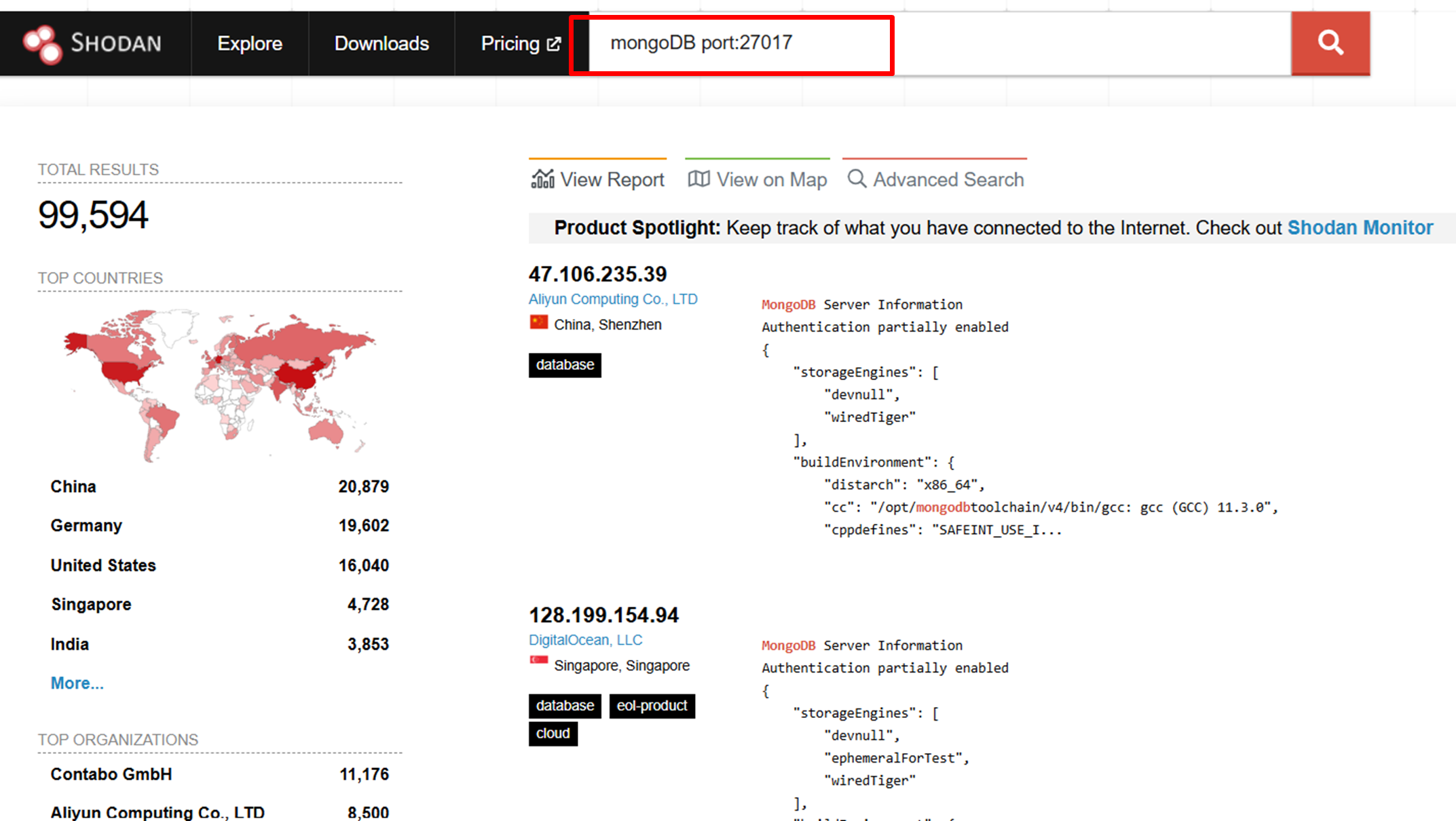Click the Aliyun Computing Co., LTD host link
Screen dimensions: 1456x821
tap(613, 299)
